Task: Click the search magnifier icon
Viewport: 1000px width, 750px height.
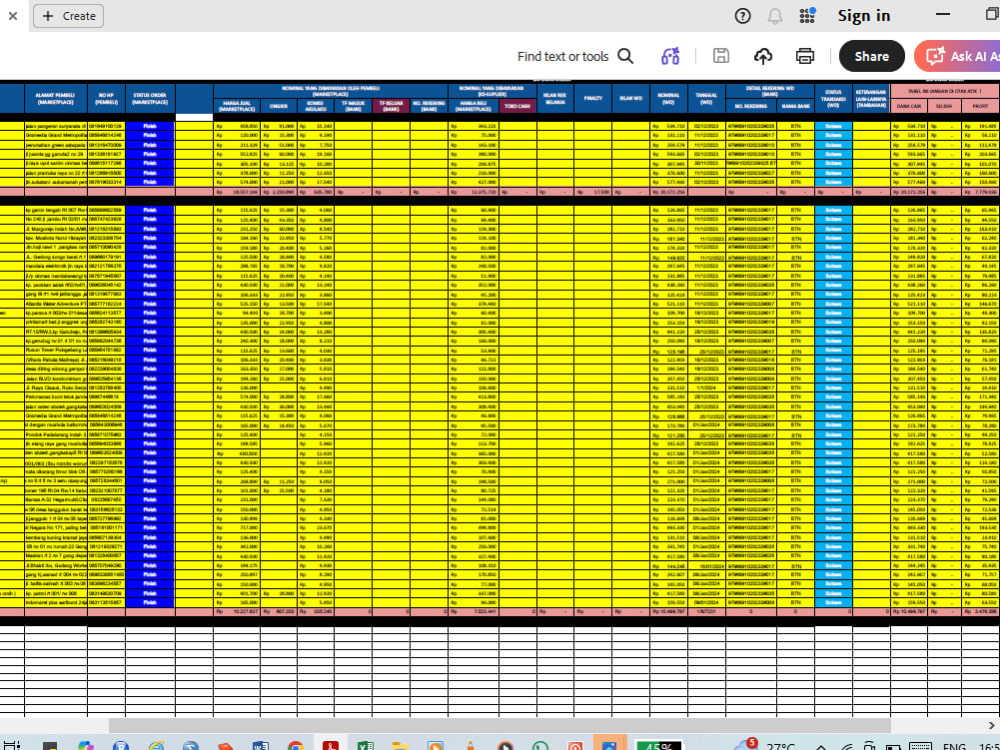Action: tap(626, 56)
